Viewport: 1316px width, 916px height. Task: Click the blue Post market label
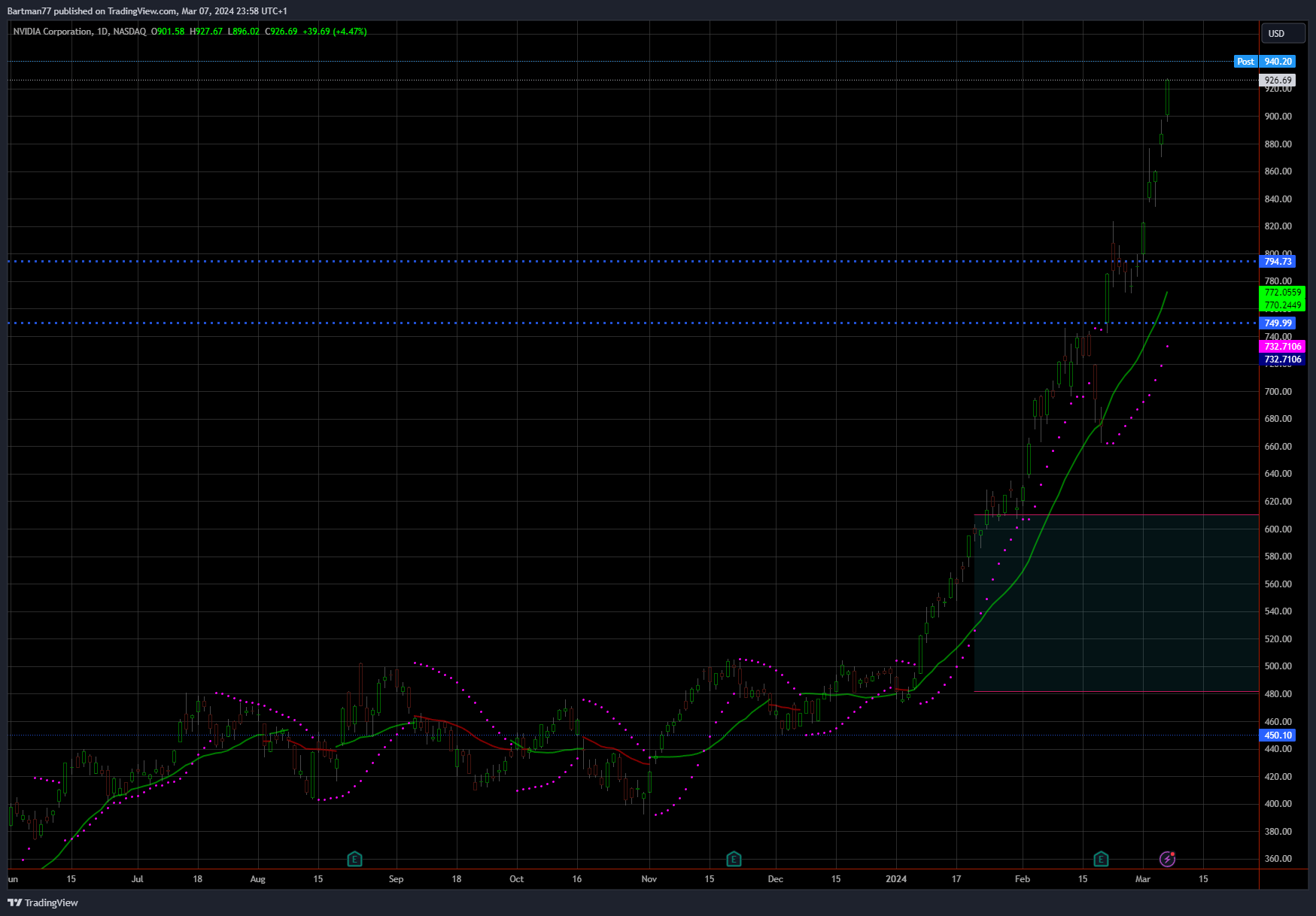click(x=1246, y=62)
